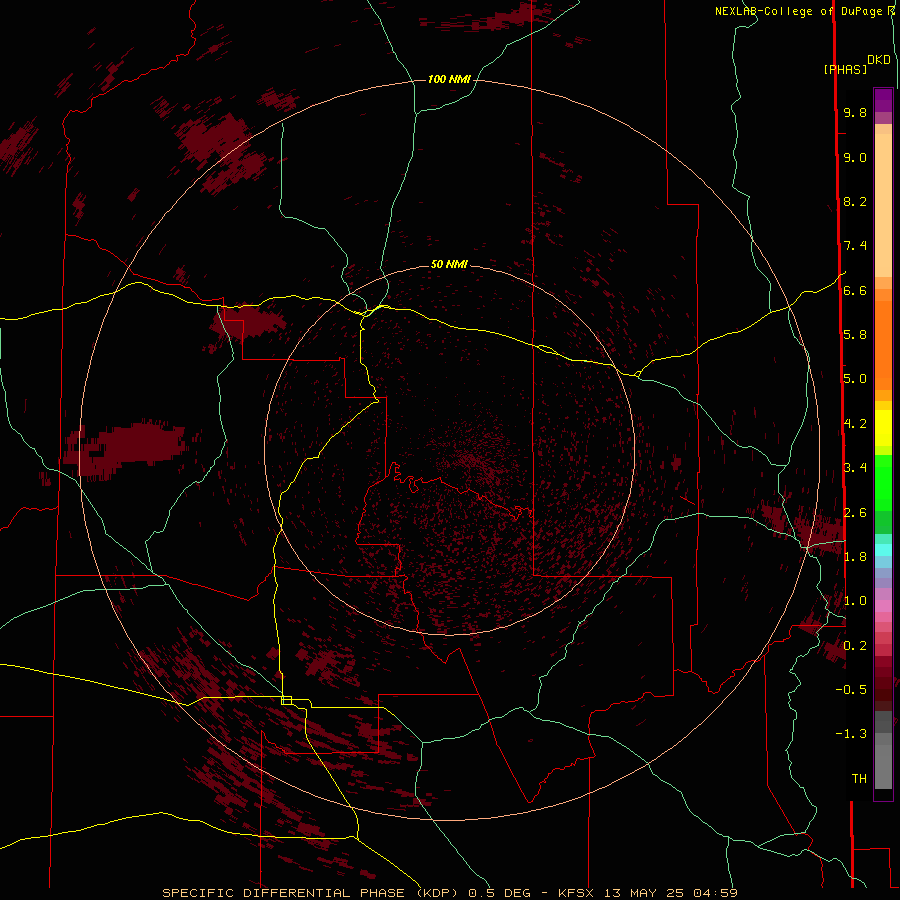900x900 pixels.
Task: Click the pink segment of the color bar
Action: [x=883, y=606]
